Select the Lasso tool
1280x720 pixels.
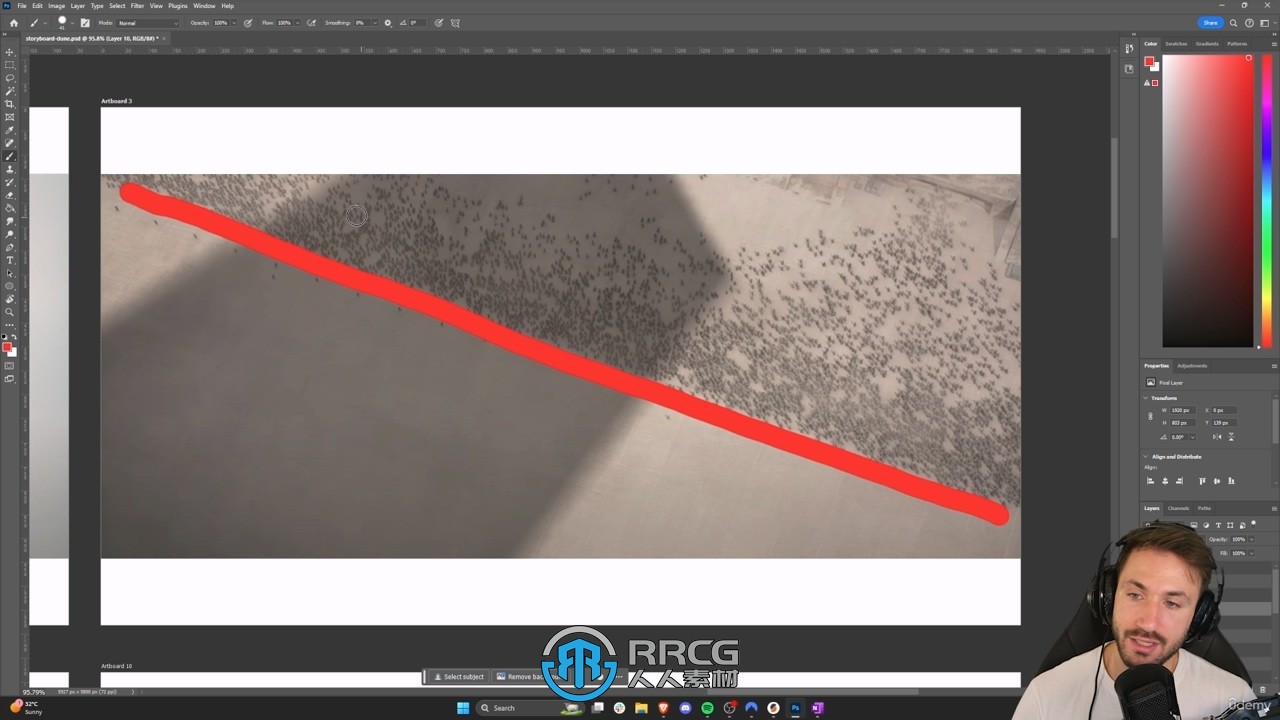point(10,78)
